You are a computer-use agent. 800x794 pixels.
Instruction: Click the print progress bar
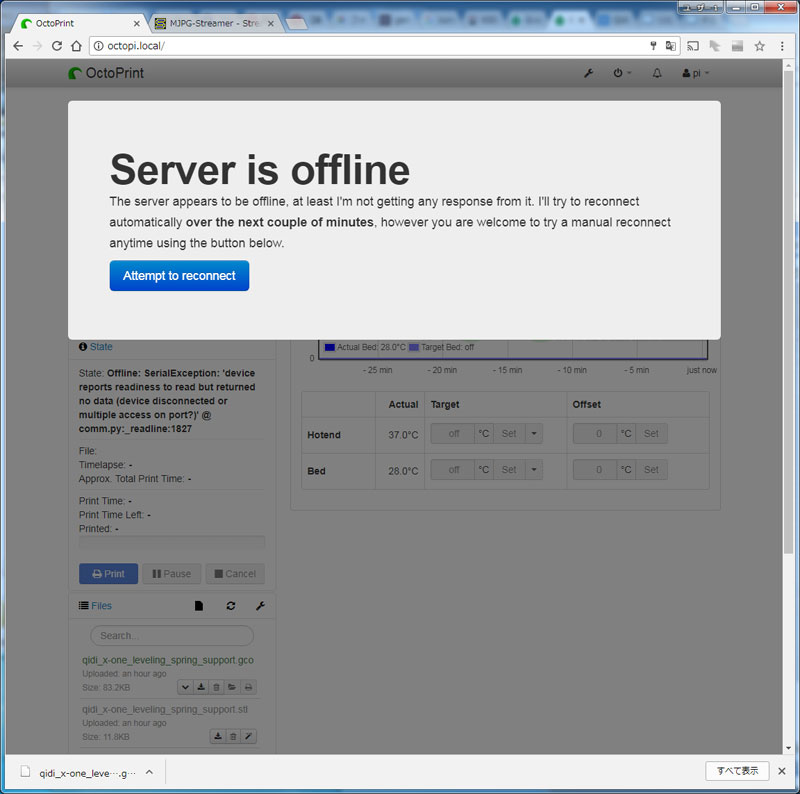click(x=172, y=541)
